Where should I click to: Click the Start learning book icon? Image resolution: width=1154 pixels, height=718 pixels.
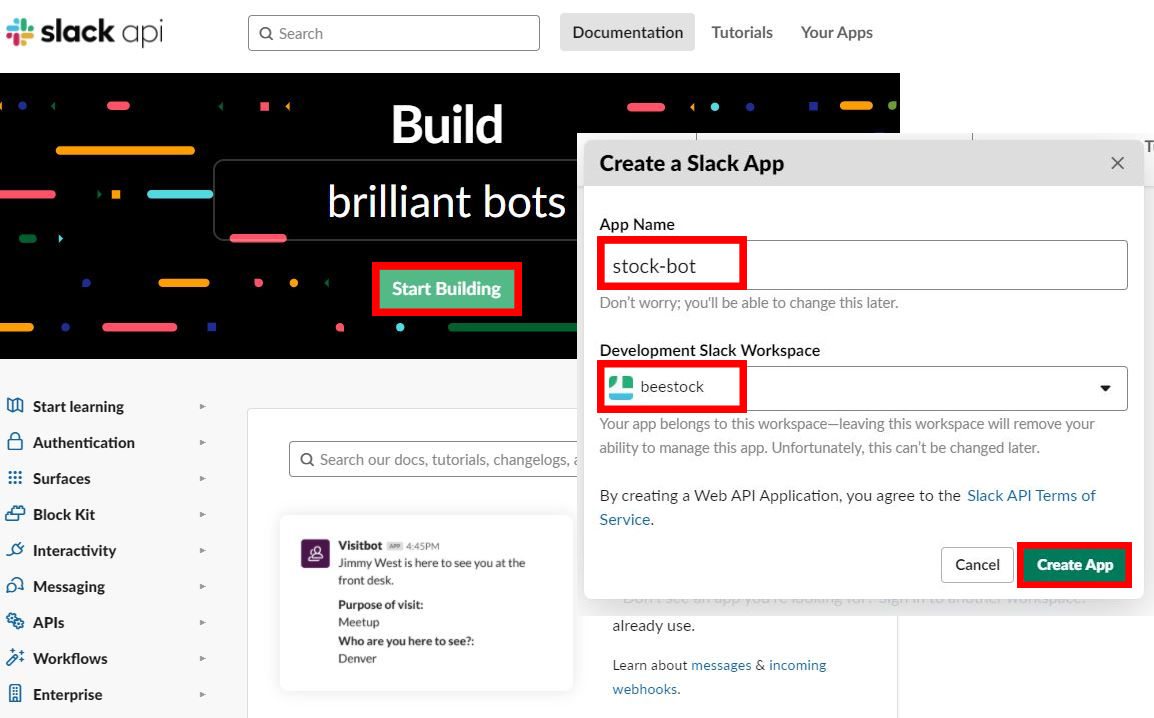(x=15, y=405)
